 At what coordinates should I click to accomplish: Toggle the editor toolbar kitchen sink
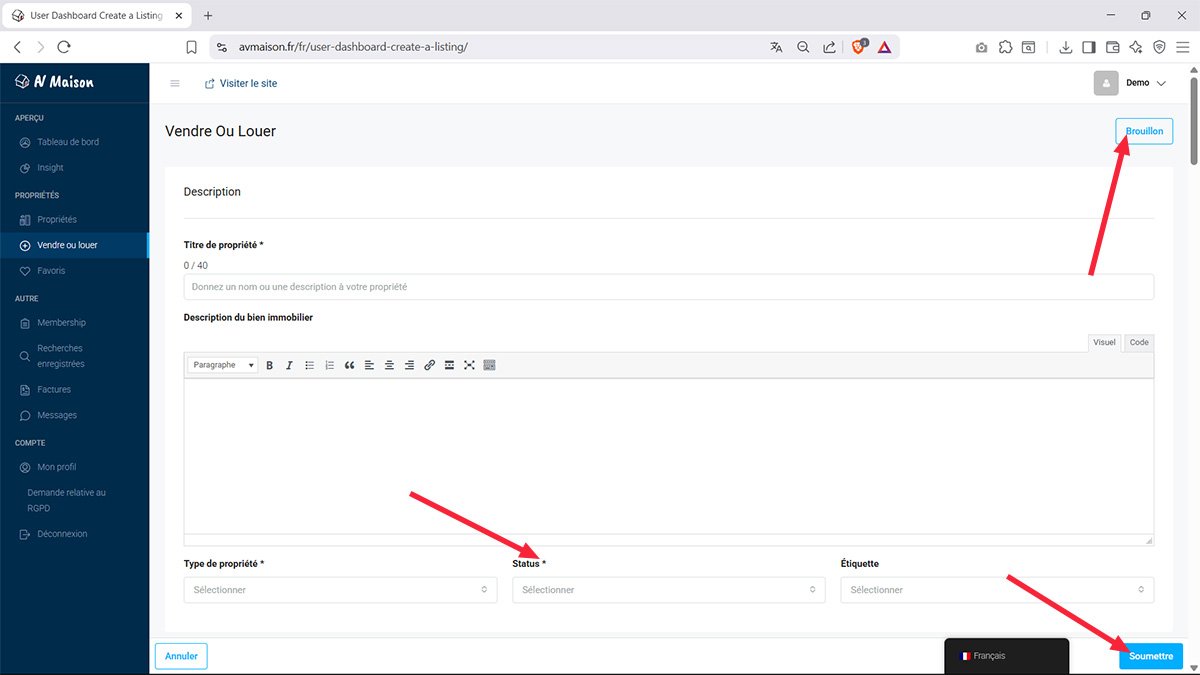coord(489,366)
